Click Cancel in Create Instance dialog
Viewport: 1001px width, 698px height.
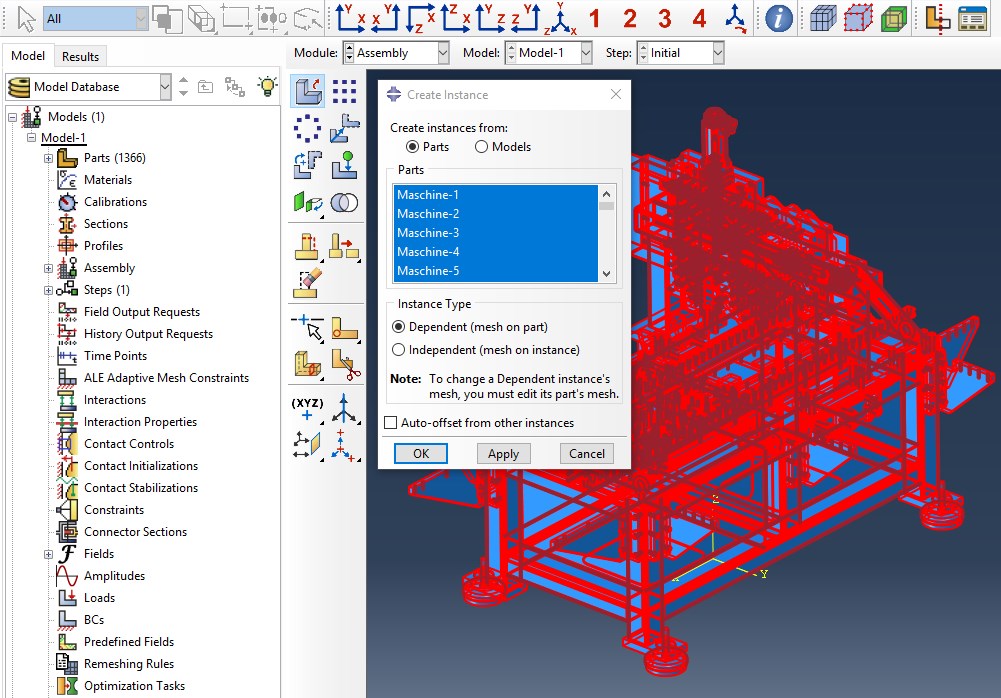[x=587, y=453]
